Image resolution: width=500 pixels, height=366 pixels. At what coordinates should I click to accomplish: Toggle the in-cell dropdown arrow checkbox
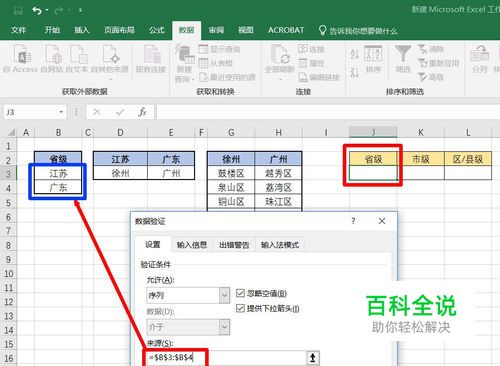point(240,308)
